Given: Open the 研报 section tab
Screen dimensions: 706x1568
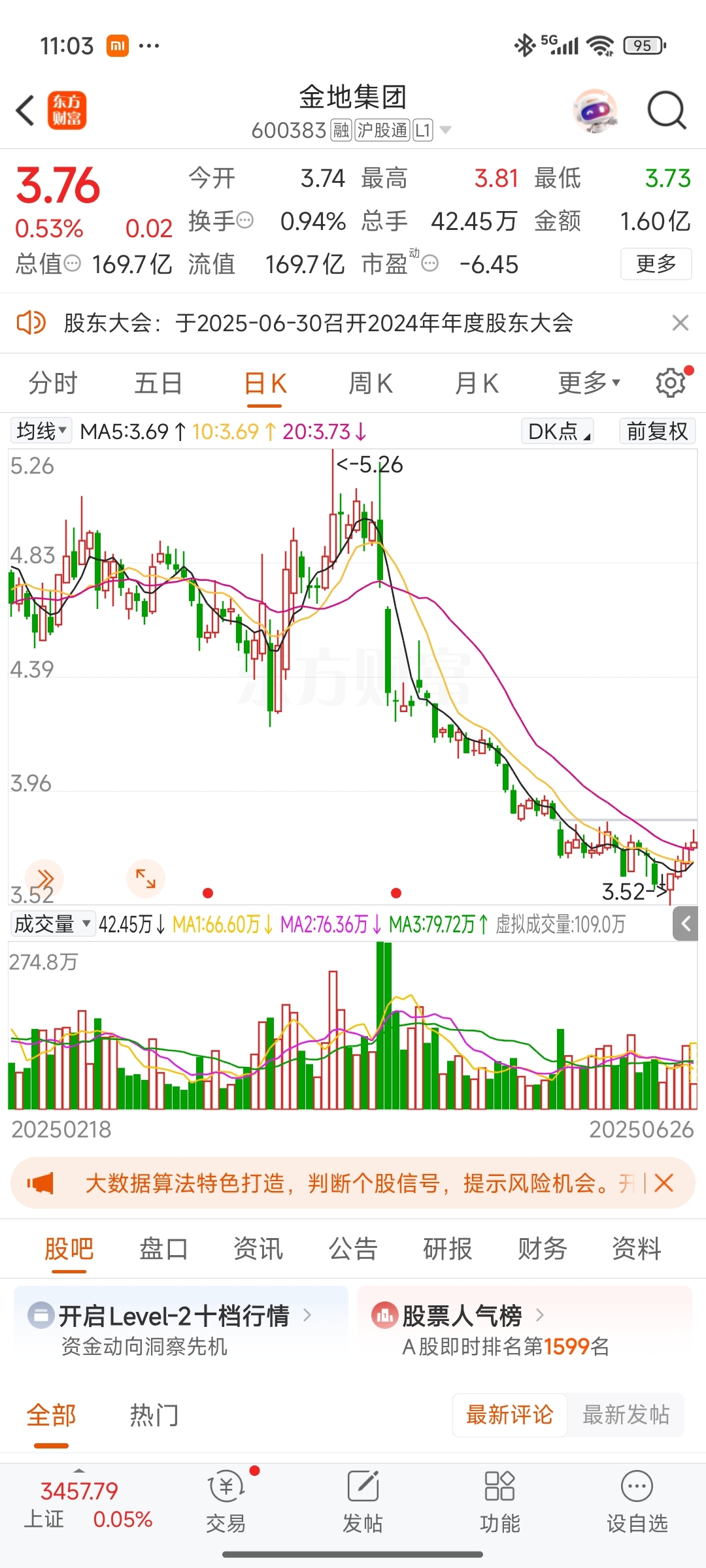Looking at the screenshot, I should [x=448, y=1249].
